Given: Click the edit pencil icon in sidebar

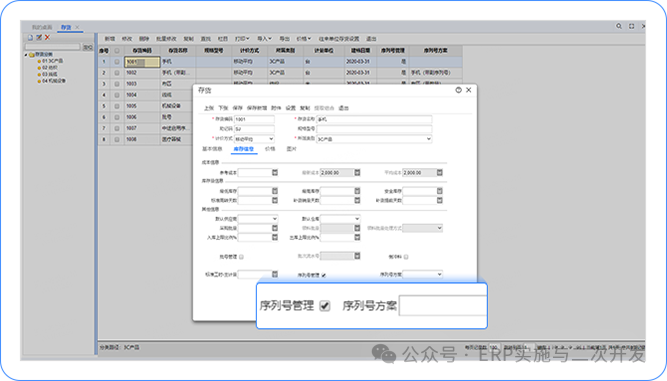Looking at the screenshot, I should tap(39, 37).
